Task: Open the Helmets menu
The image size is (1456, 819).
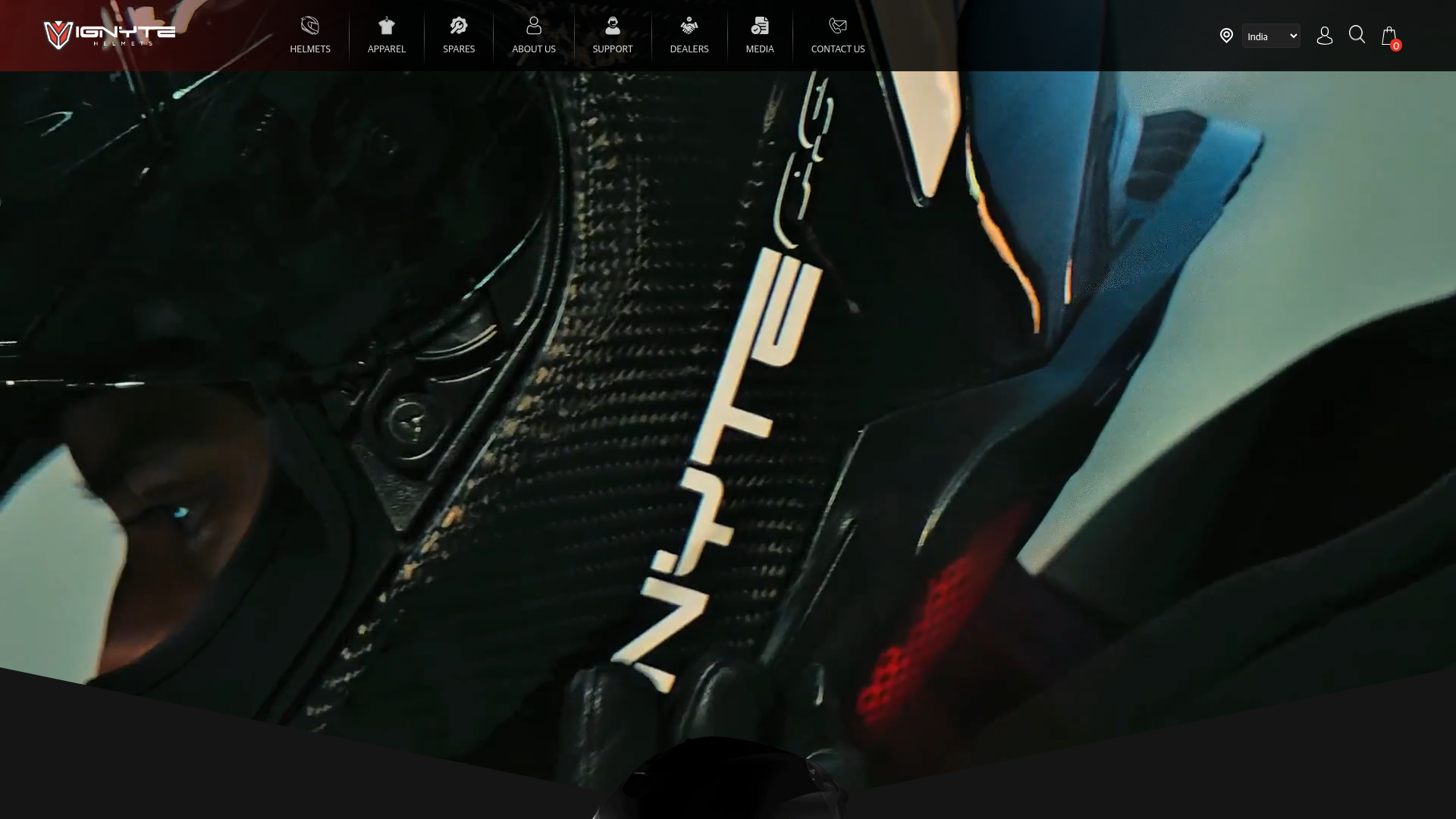Action: pyautogui.click(x=310, y=49)
